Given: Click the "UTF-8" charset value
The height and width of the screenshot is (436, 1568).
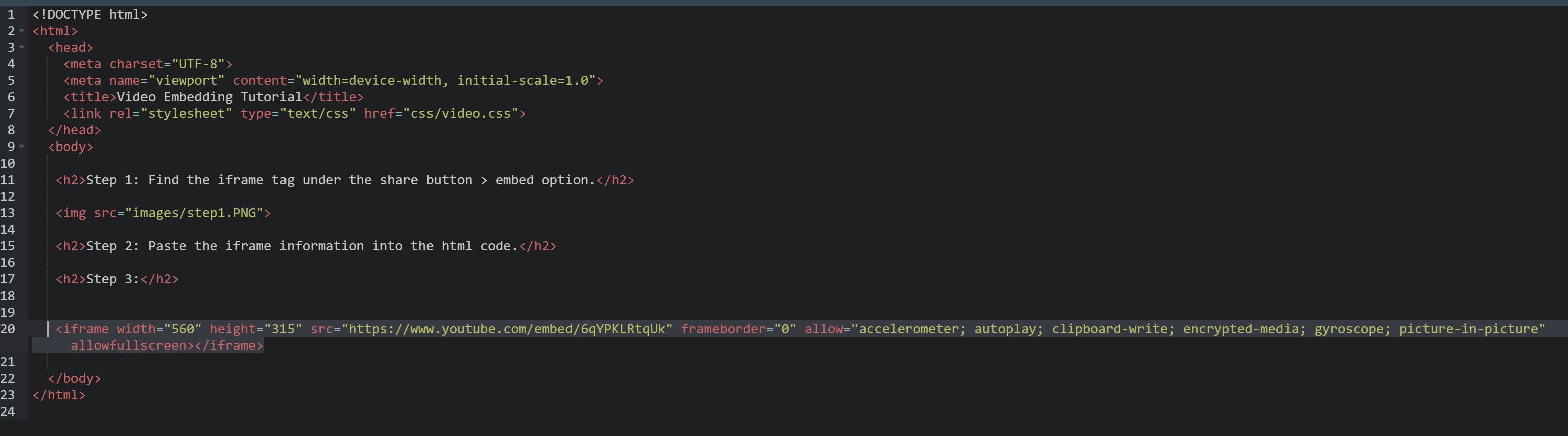Looking at the screenshot, I should pos(198,63).
